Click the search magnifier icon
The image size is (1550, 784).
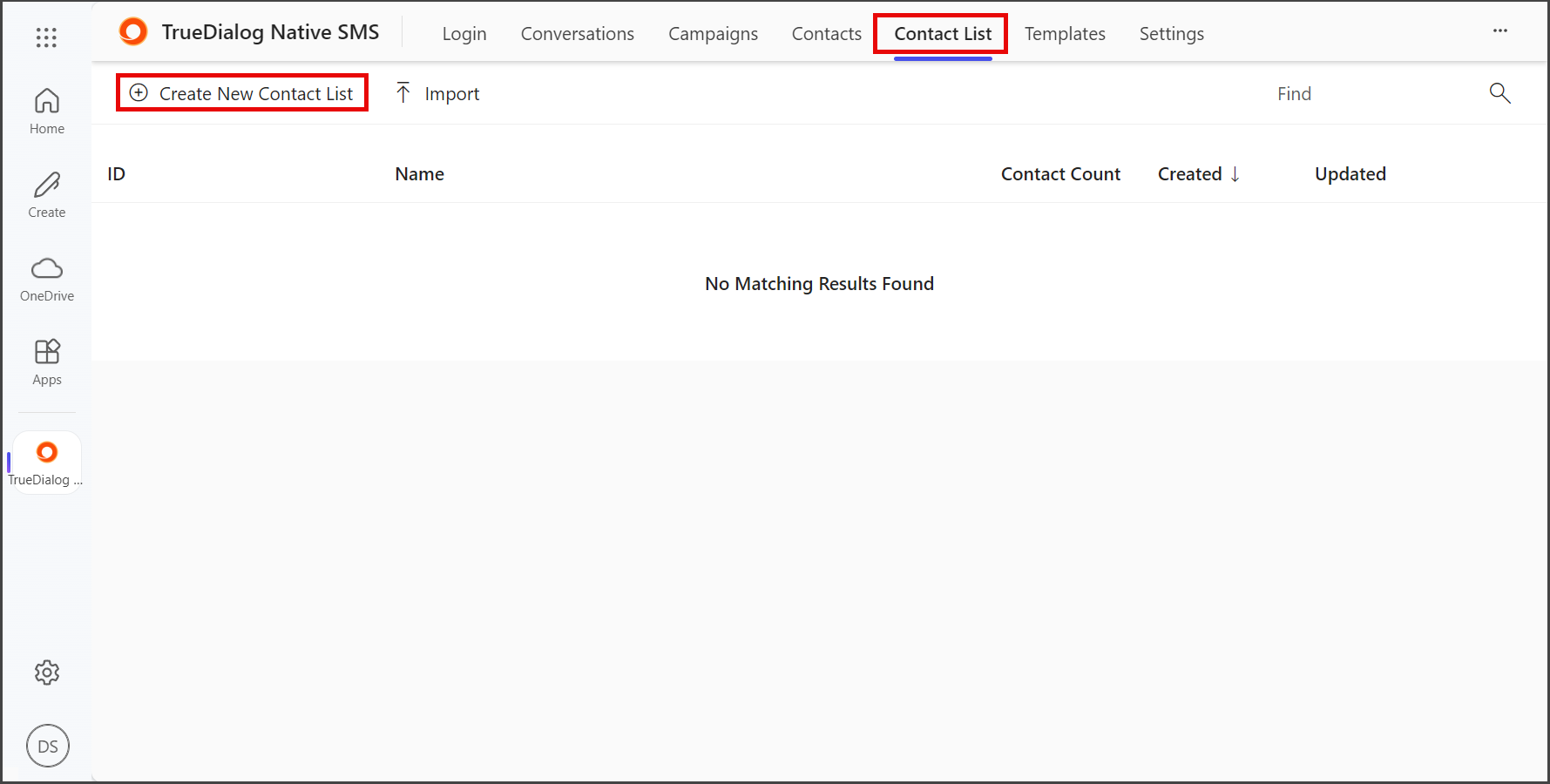pyautogui.click(x=1499, y=93)
